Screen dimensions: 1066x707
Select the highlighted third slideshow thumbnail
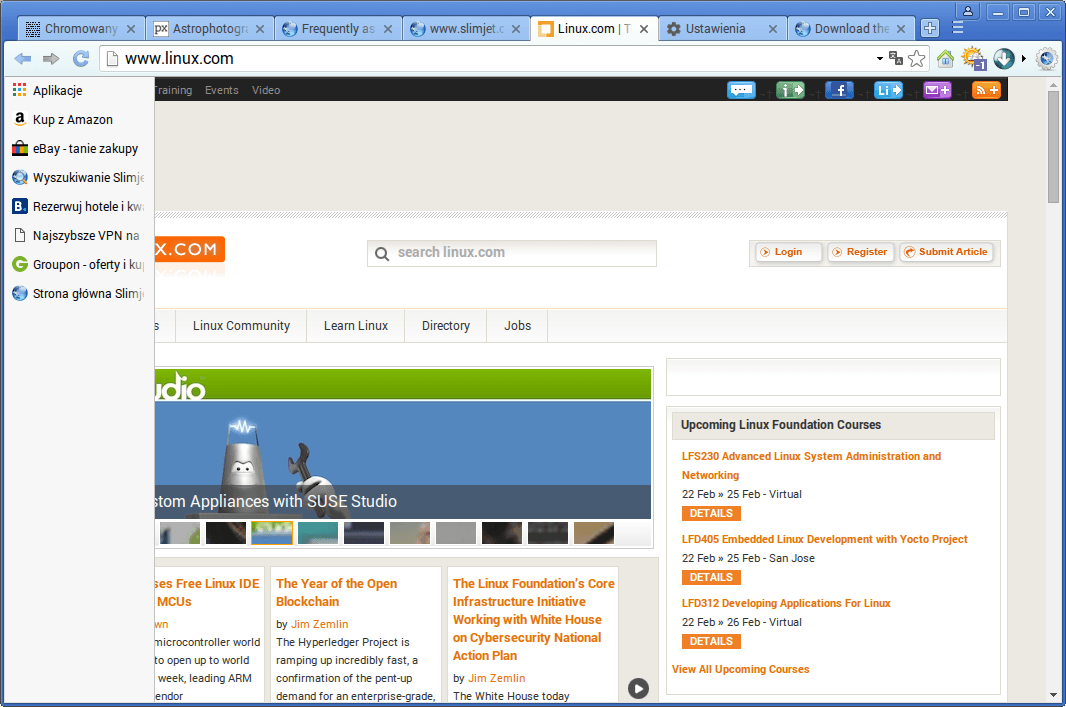(x=272, y=533)
